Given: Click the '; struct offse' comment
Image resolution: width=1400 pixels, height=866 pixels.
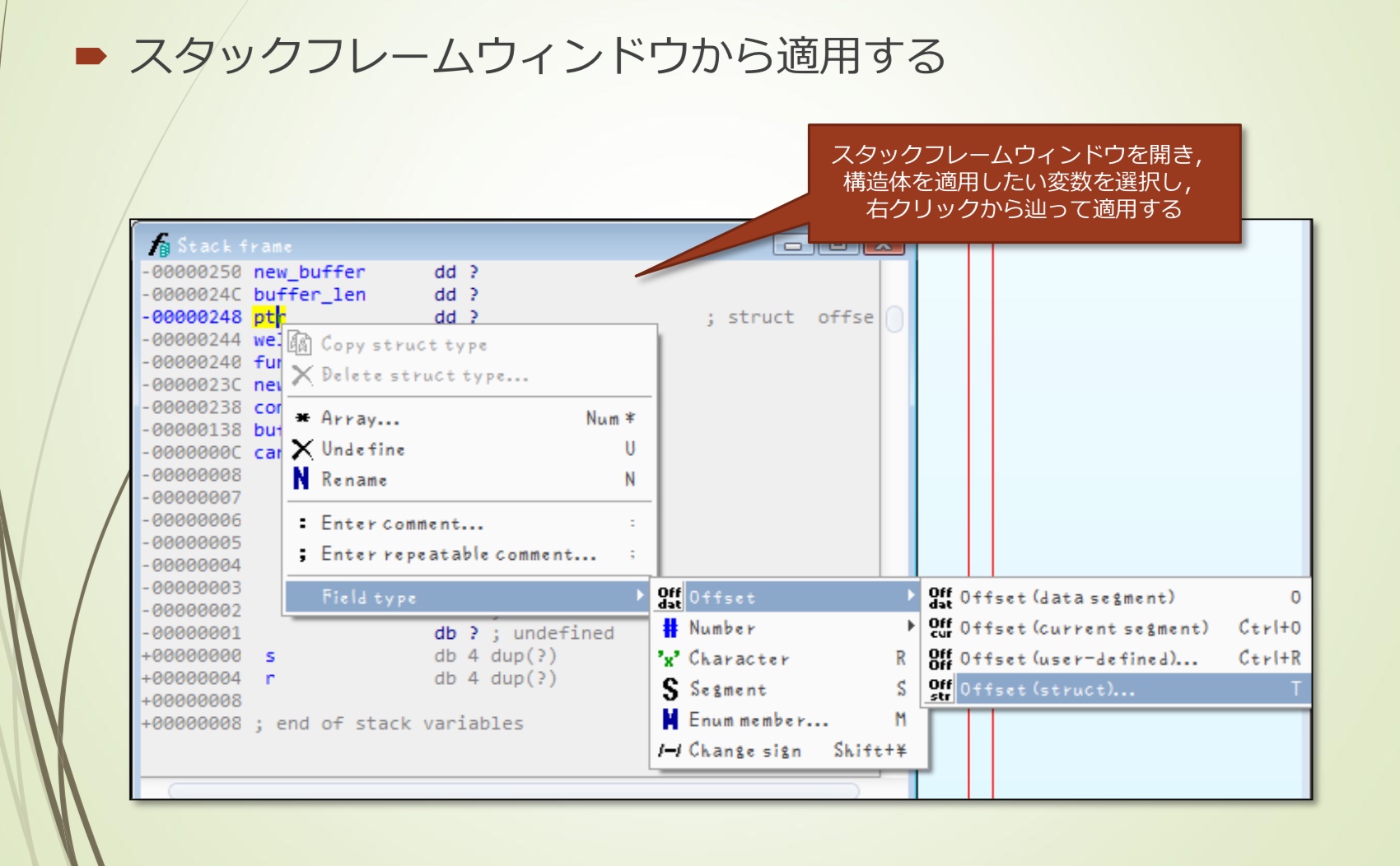Looking at the screenshot, I should point(789,317).
